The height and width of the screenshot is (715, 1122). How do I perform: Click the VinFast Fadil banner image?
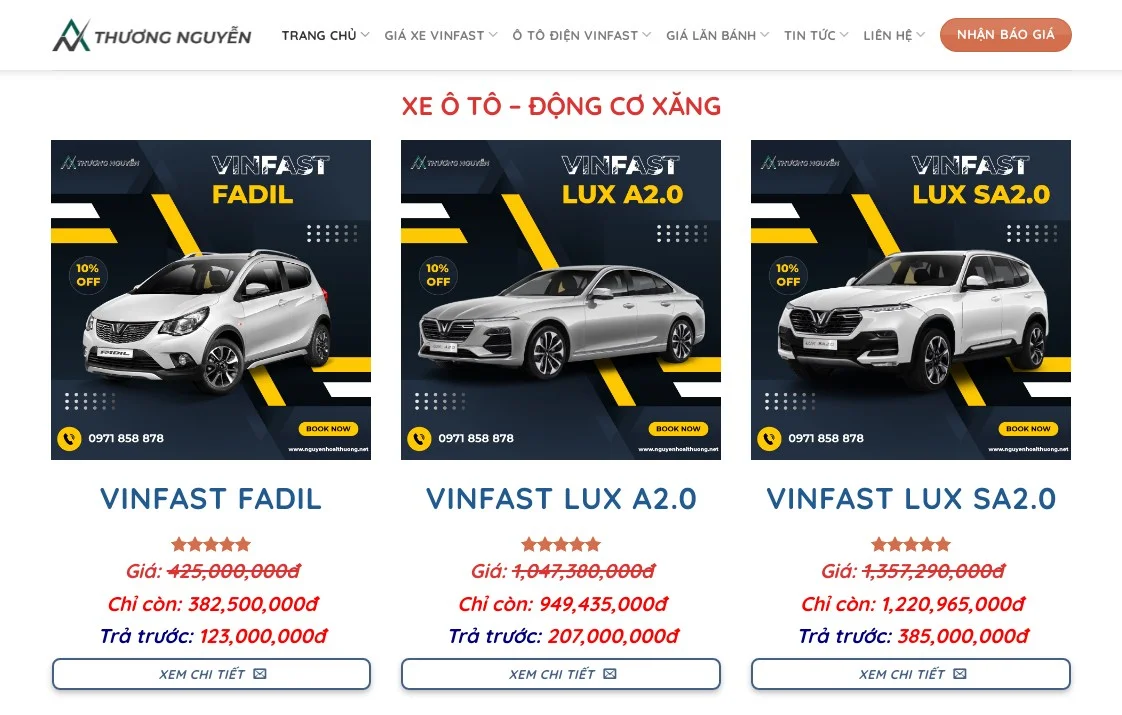coord(211,300)
